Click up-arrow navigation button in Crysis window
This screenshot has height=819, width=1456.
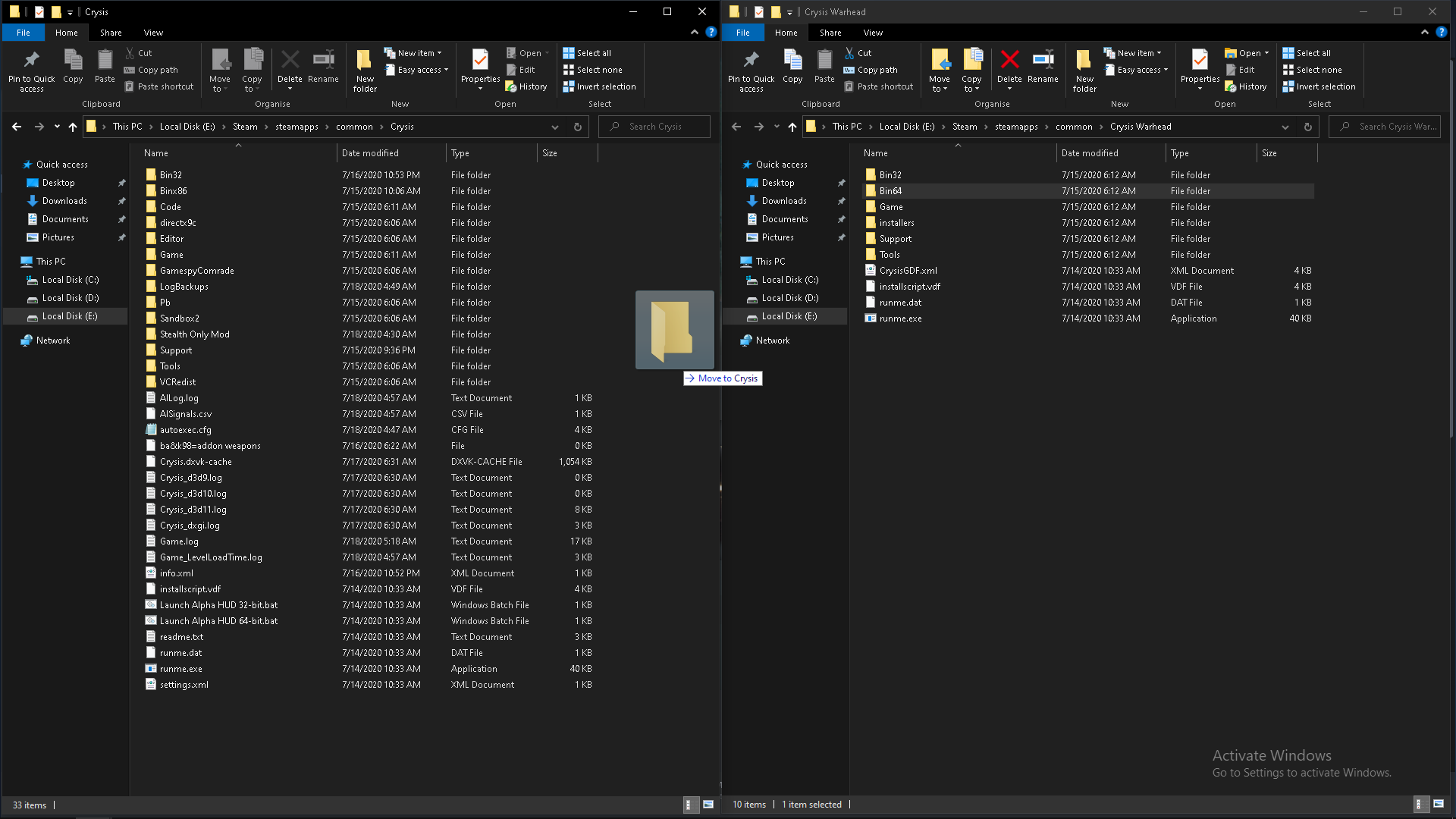[x=73, y=127]
